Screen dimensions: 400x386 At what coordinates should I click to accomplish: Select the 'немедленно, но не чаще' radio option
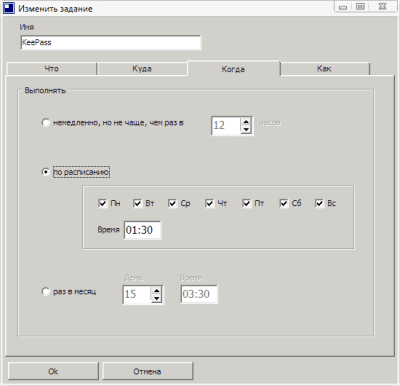[46, 122]
